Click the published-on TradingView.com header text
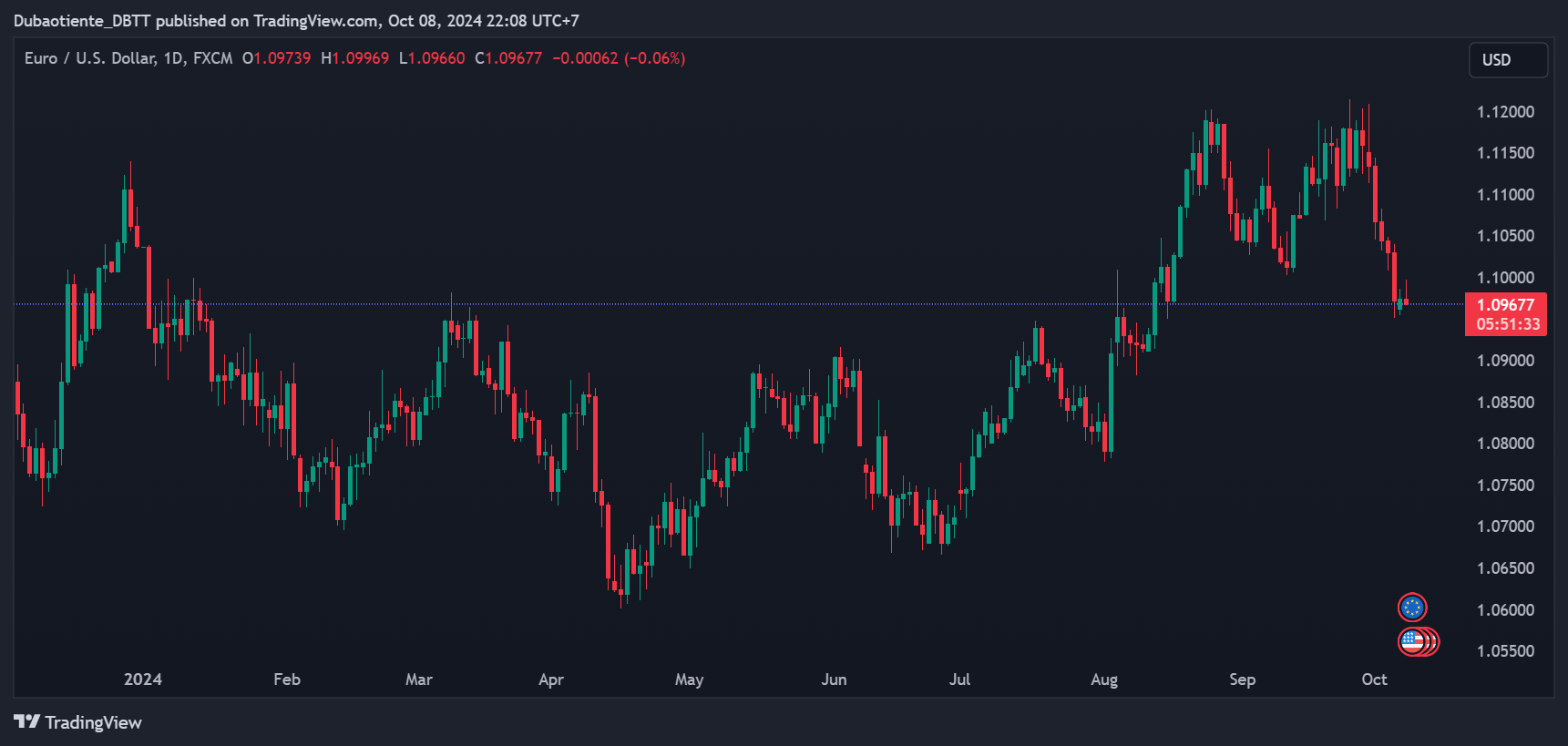This screenshot has width=1568, height=746. coord(296,20)
